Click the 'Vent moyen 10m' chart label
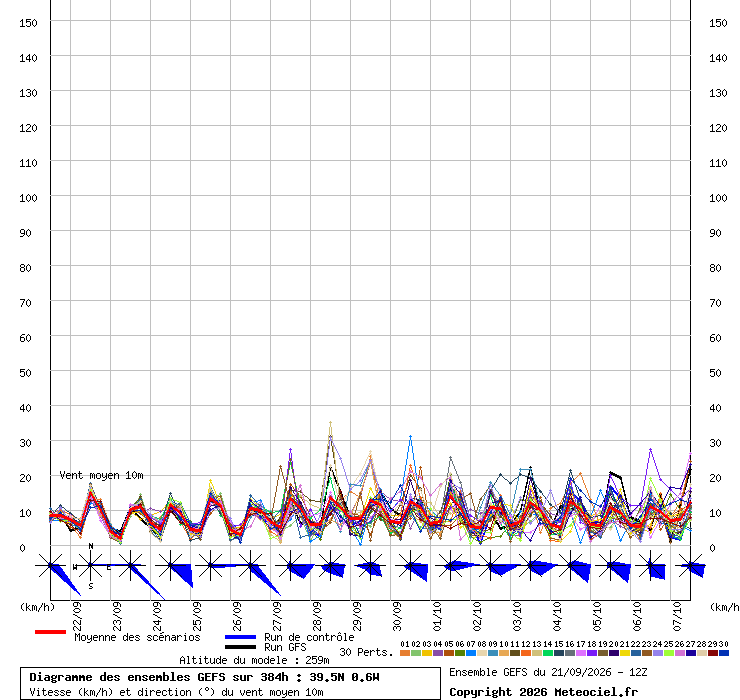The image size is (740, 700). pos(101,475)
